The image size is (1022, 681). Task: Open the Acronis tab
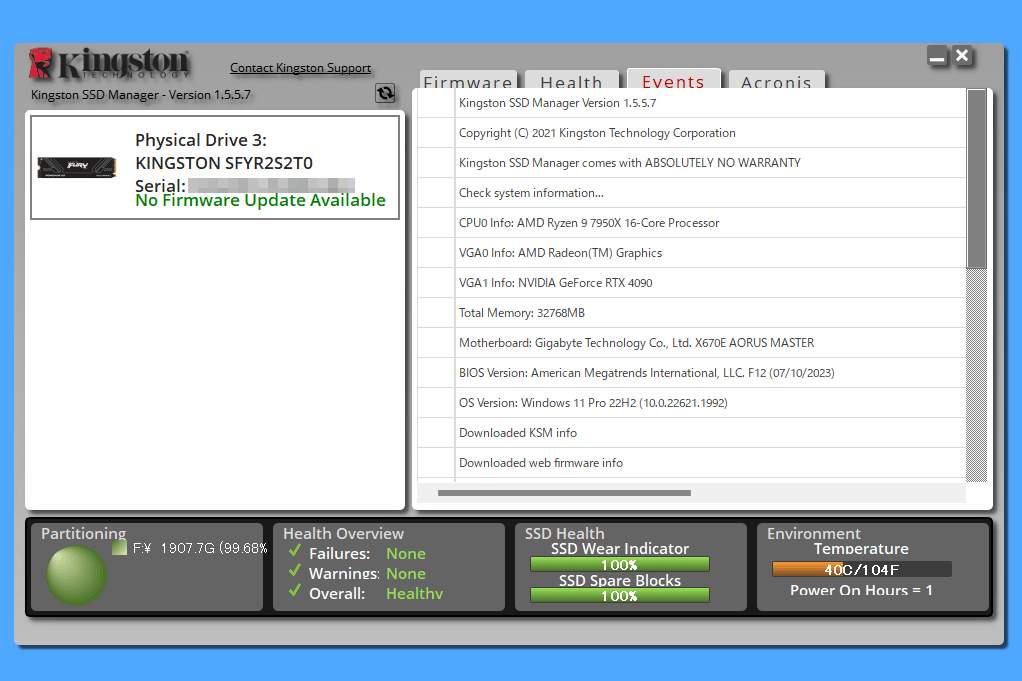[x=776, y=82]
